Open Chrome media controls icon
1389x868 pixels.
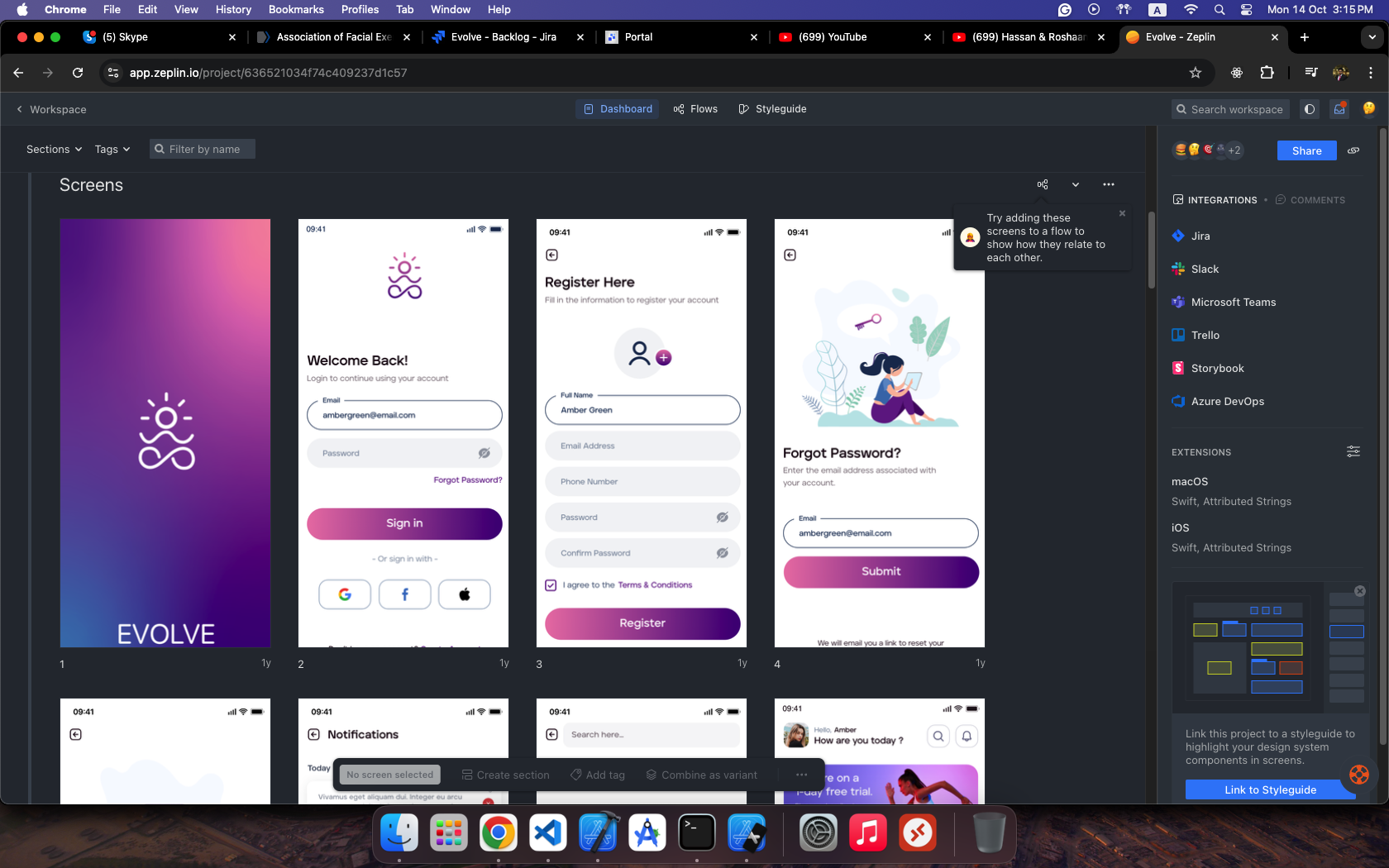(1311, 73)
